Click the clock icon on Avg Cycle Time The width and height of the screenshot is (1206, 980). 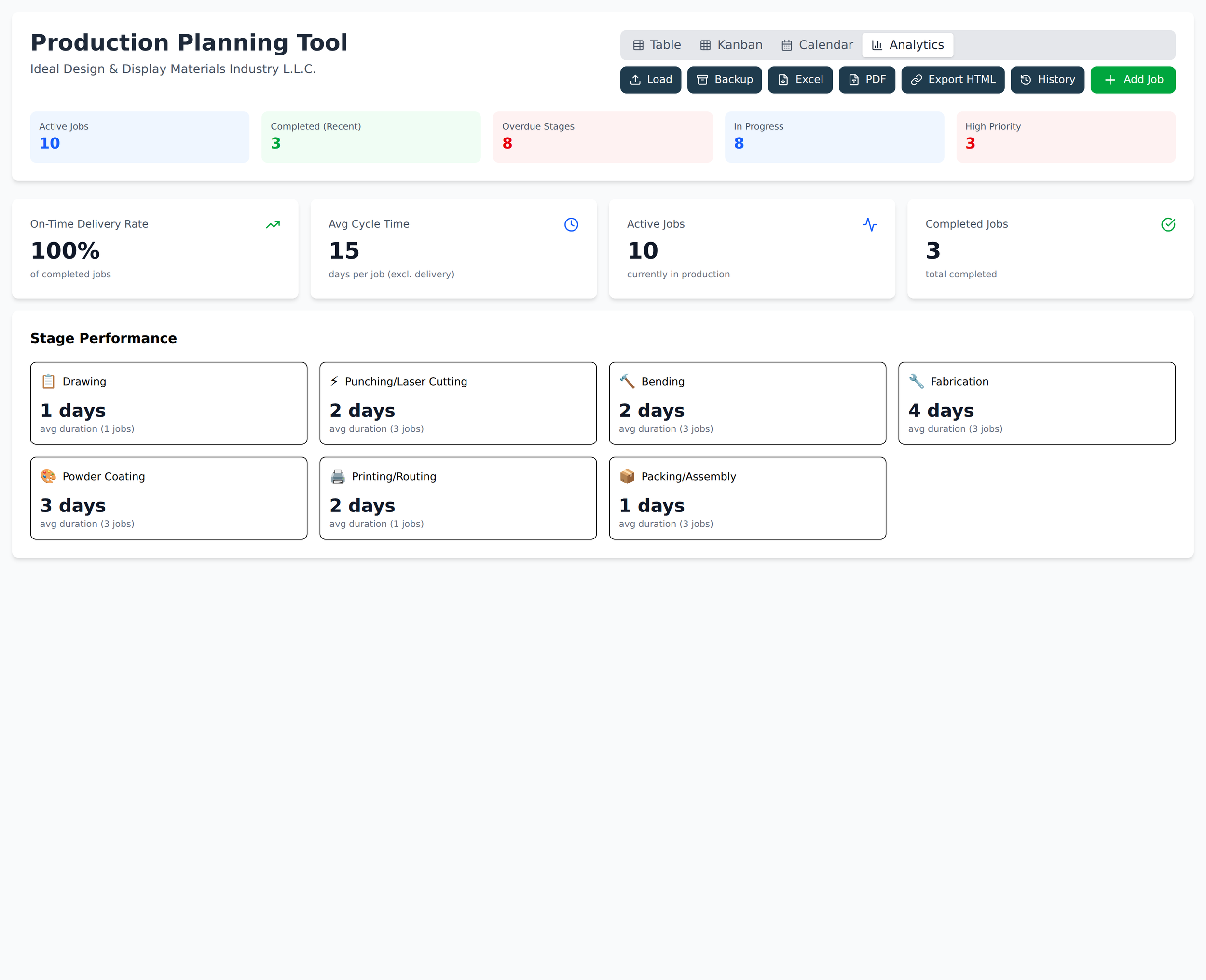point(571,225)
